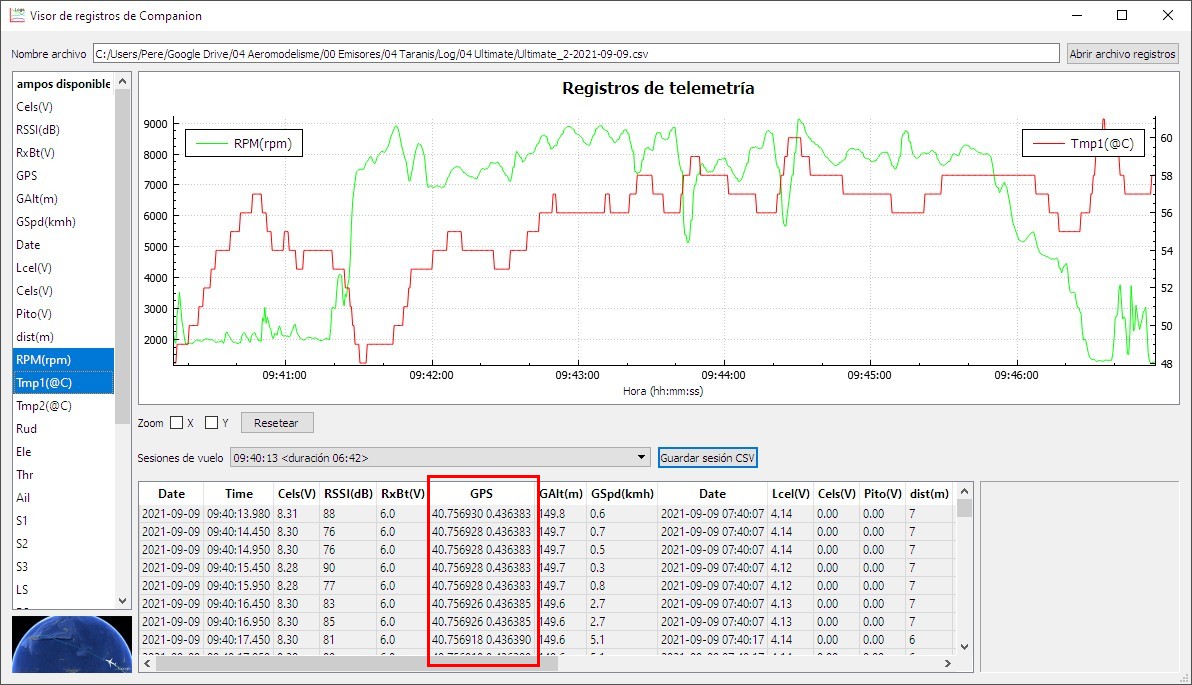This screenshot has width=1192, height=685.
Task: Click the Time column header in table
Action: (238, 494)
